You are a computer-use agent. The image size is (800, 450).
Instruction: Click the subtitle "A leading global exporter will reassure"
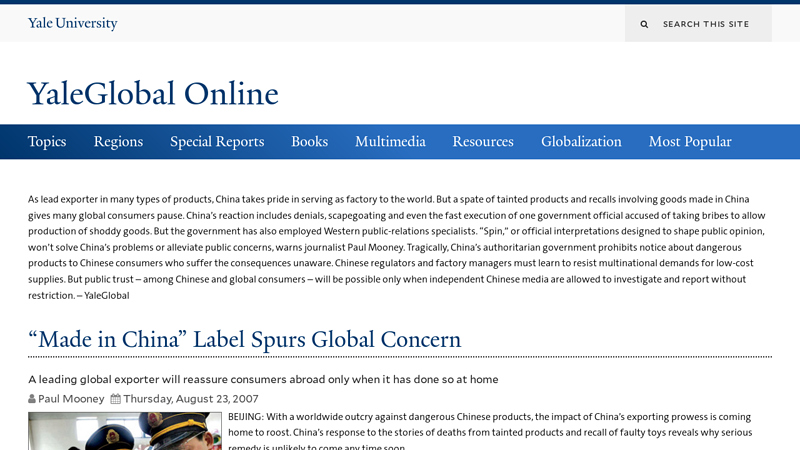[x=263, y=379]
